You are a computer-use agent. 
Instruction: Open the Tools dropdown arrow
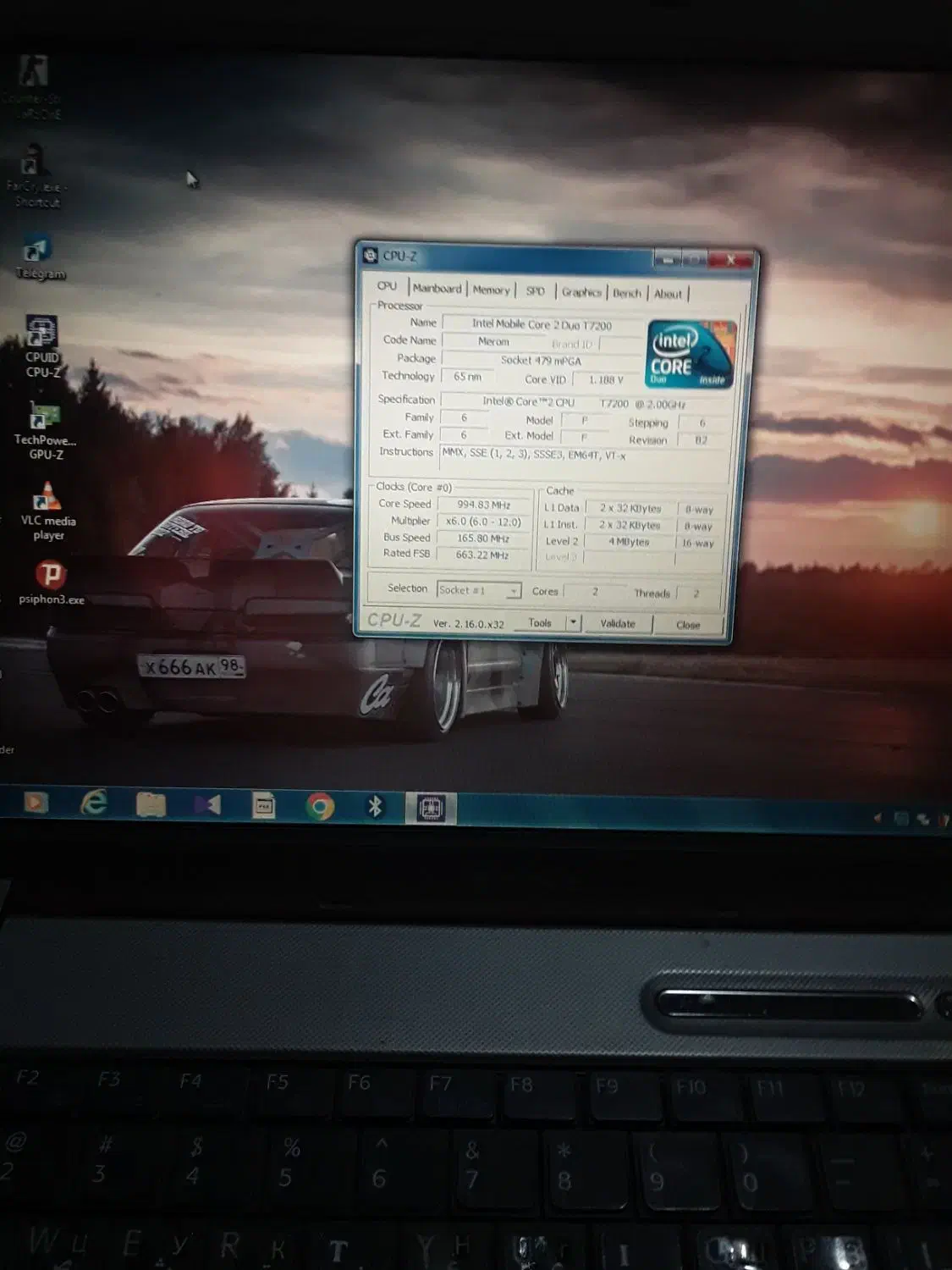573,623
